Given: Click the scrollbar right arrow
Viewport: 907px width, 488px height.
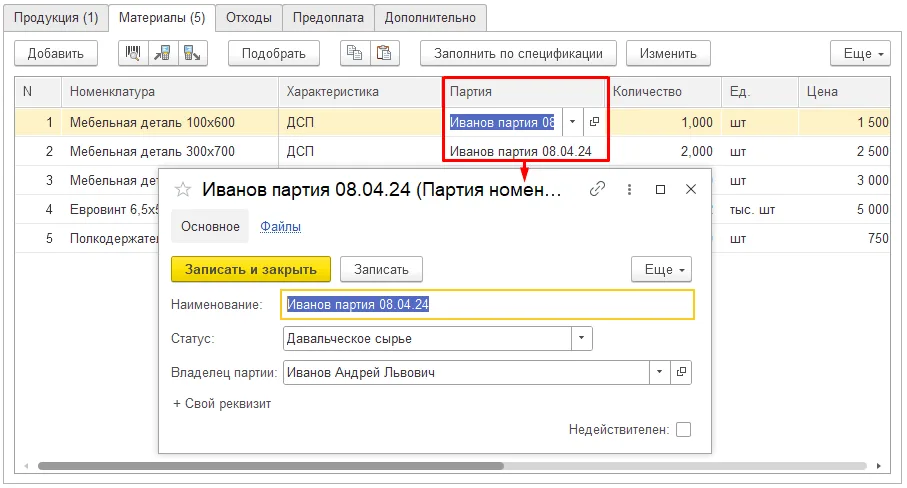Looking at the screenshot, I should click(x=879, y=465).
